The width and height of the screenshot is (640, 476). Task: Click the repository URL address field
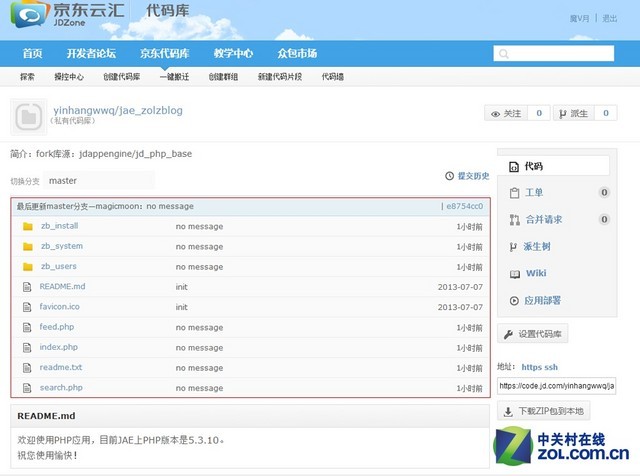[x=556, y=385]
